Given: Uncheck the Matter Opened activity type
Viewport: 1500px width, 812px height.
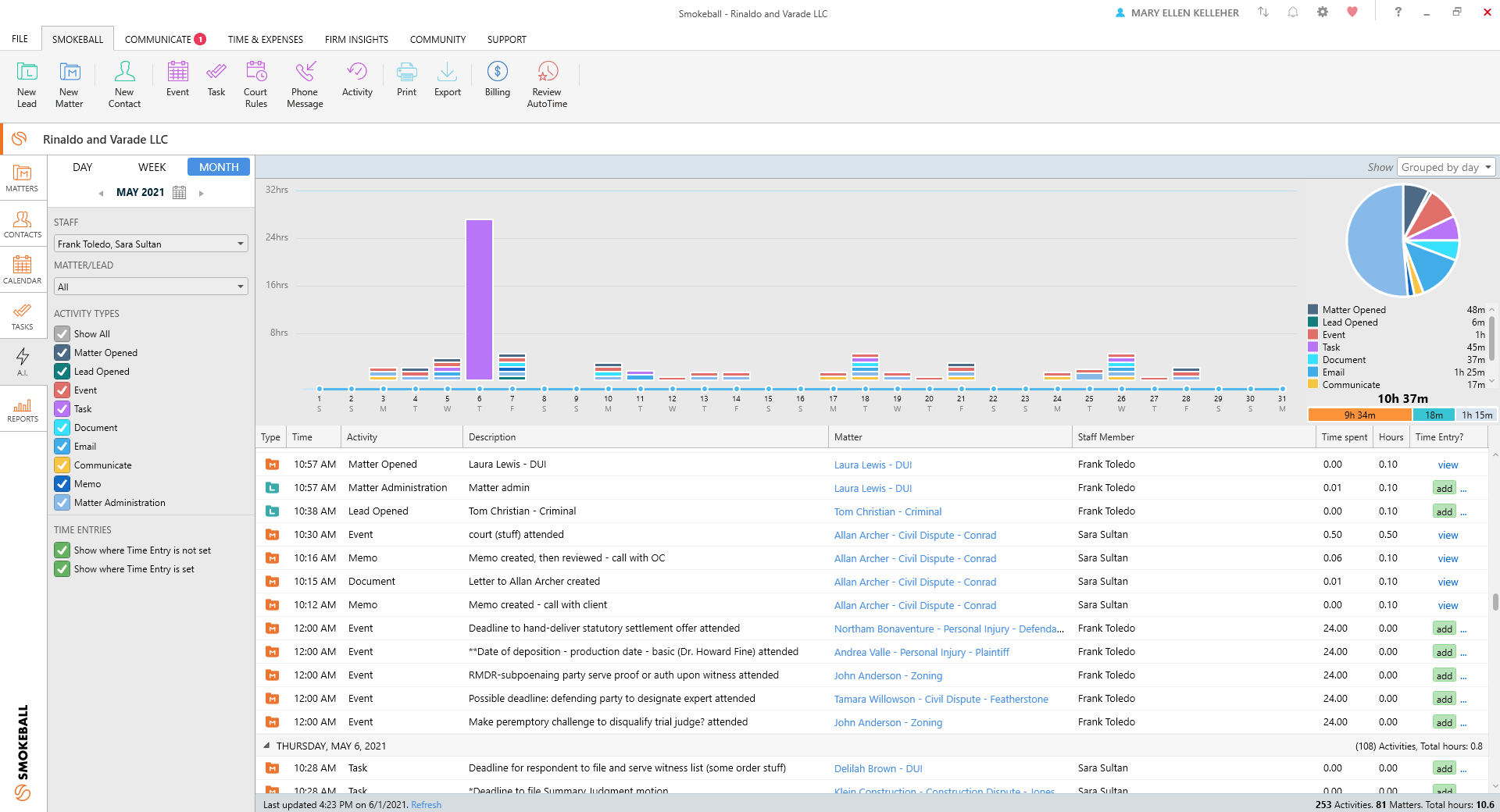Looking at the screenshot, I should [x=62, y=353].
